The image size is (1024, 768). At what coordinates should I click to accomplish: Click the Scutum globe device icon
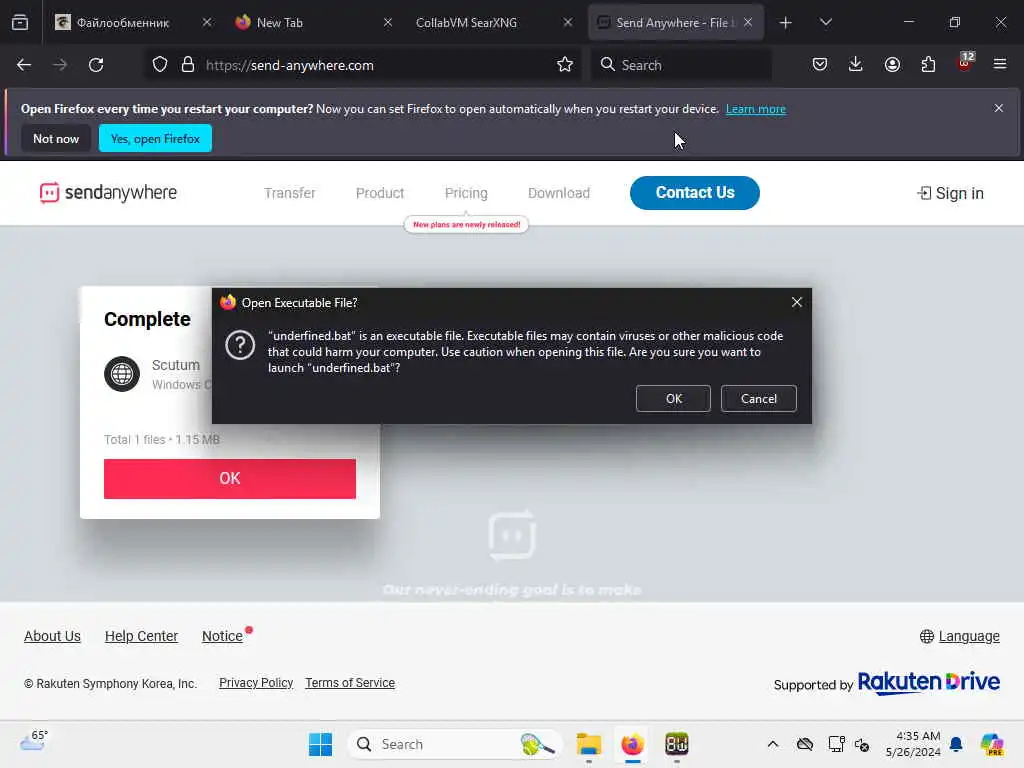122,374
